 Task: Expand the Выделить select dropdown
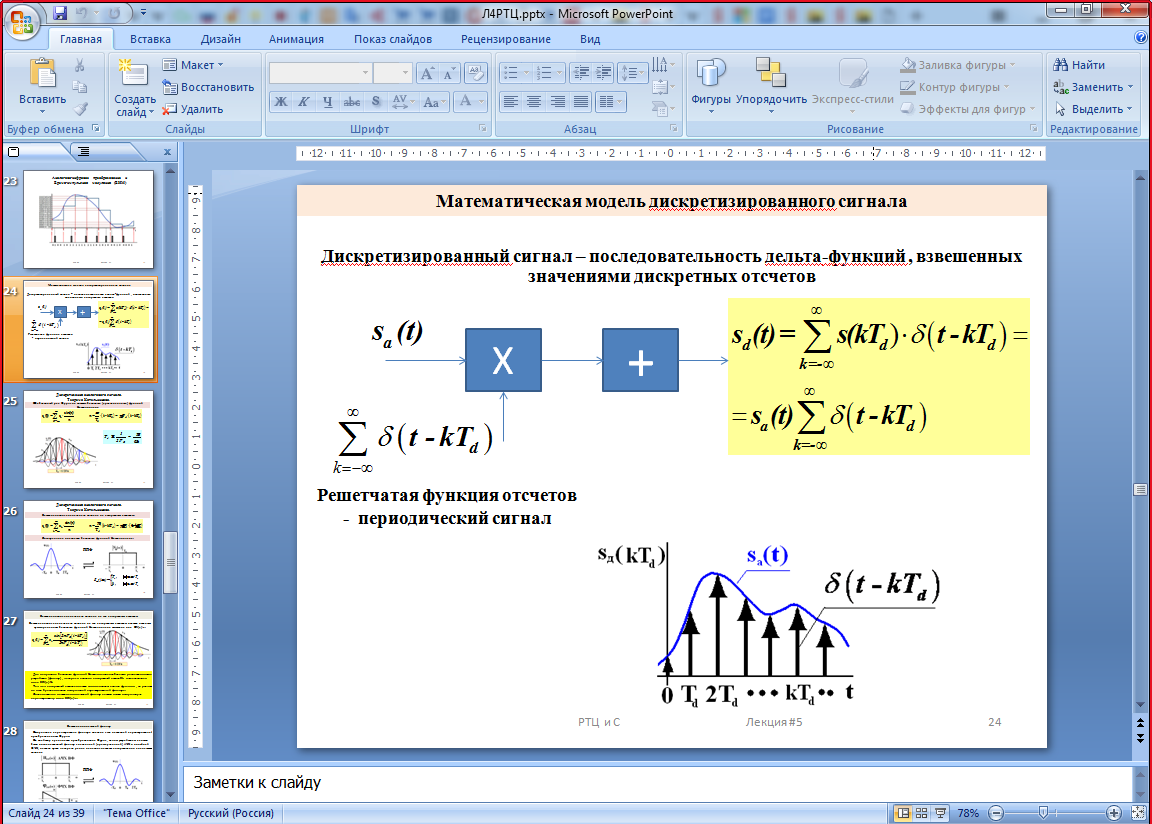pyautogui.click(x=1092, y=109)
